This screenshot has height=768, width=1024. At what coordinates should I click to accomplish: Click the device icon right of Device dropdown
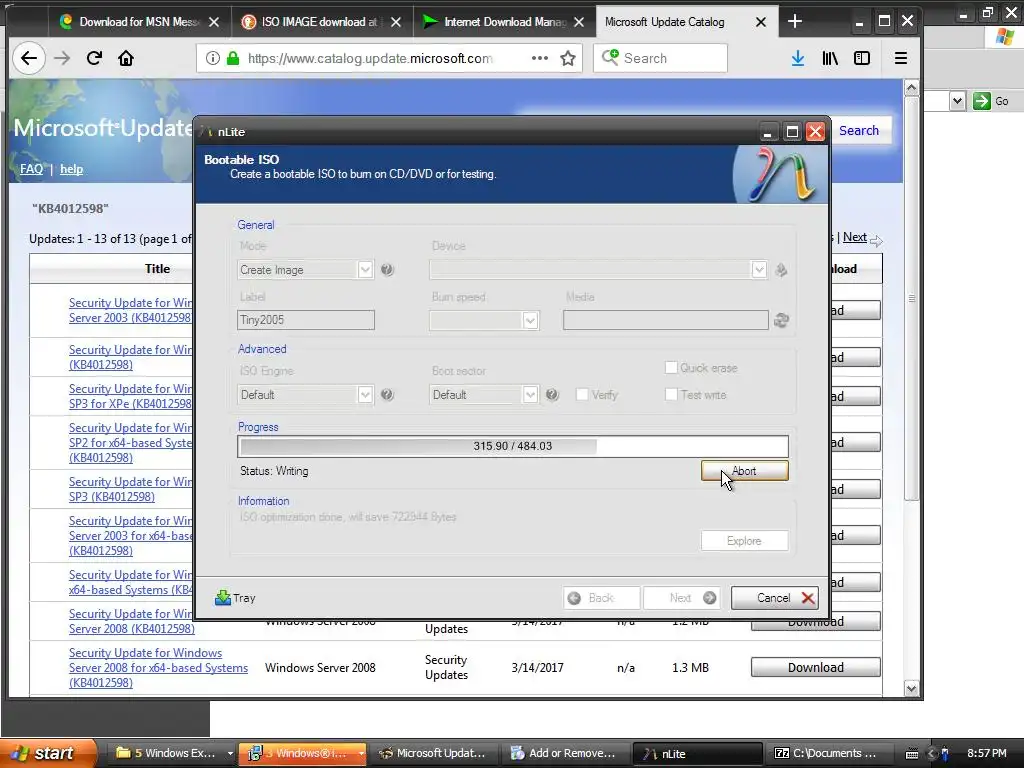pos(781,270)
